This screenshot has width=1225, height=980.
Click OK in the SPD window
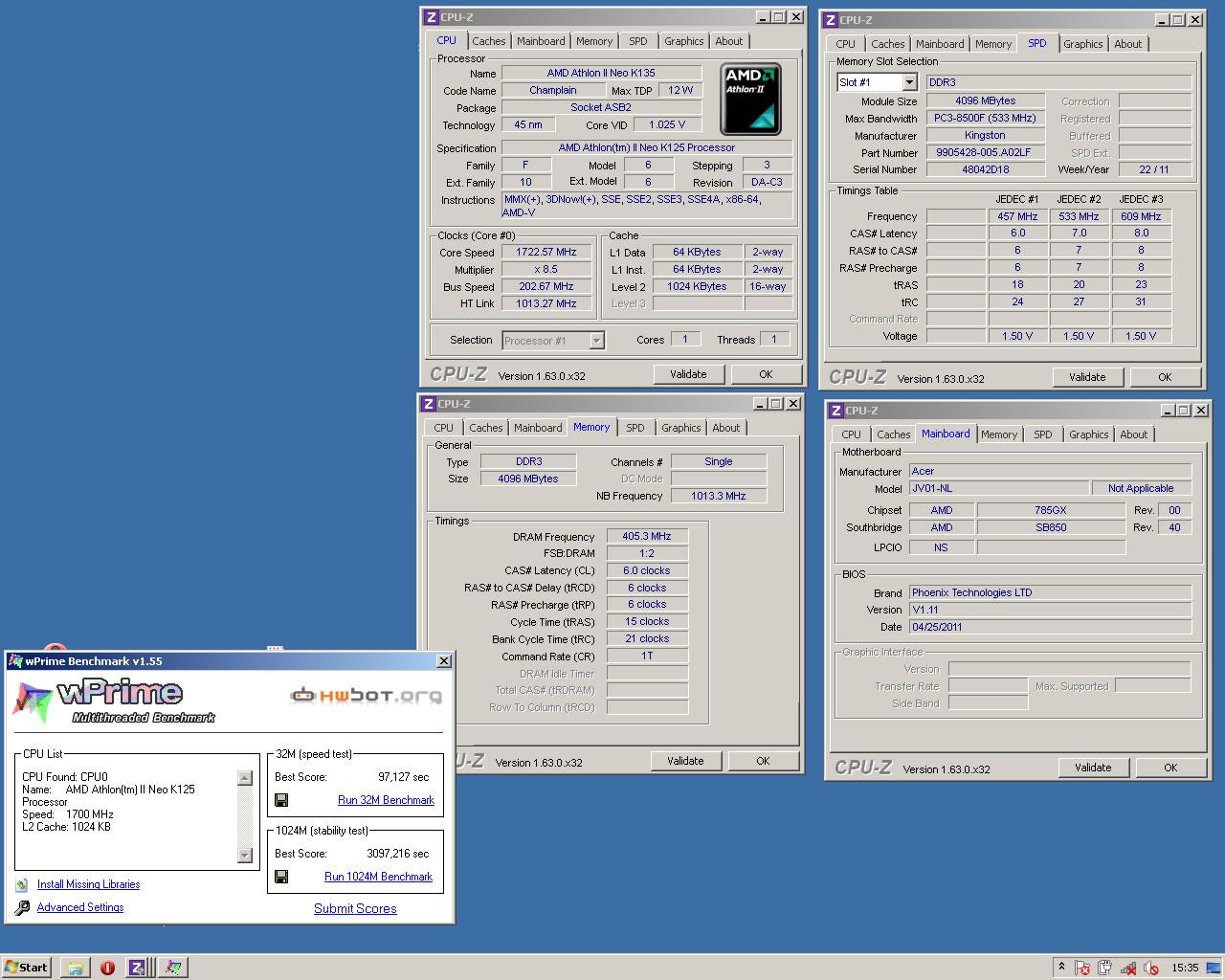tap(1165, 377)
